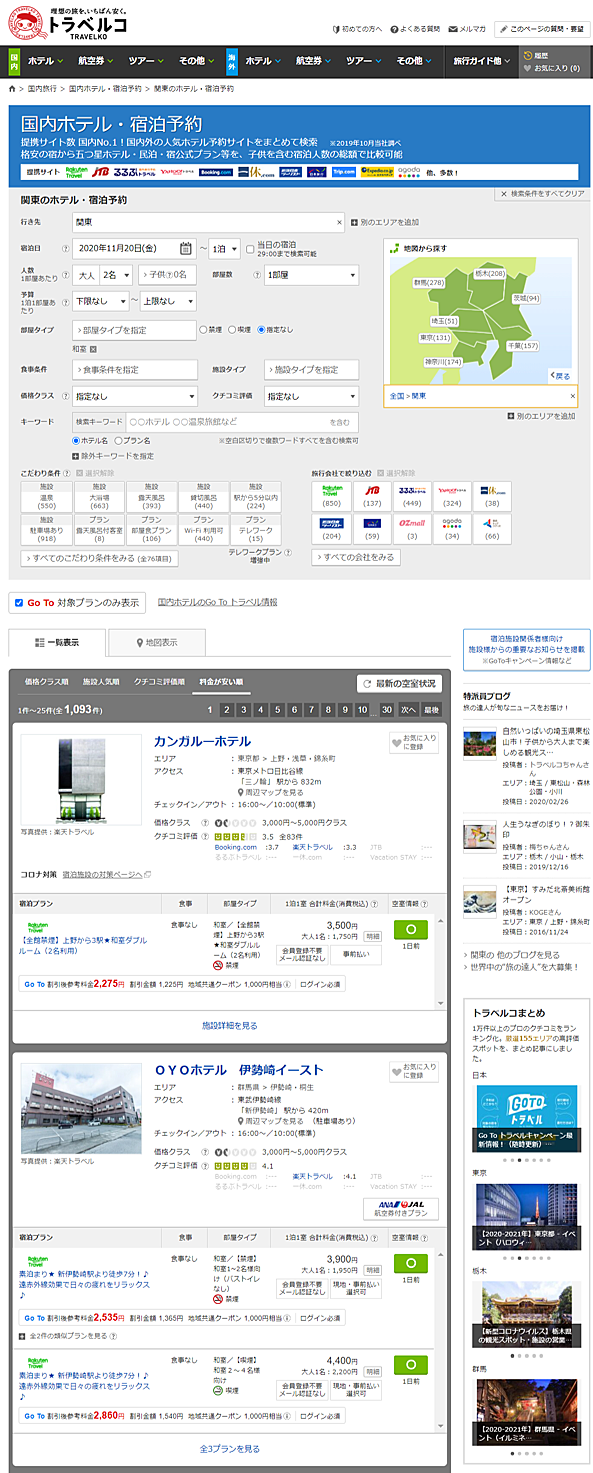Open the 1泊 nights dropdown

point(224,249)
